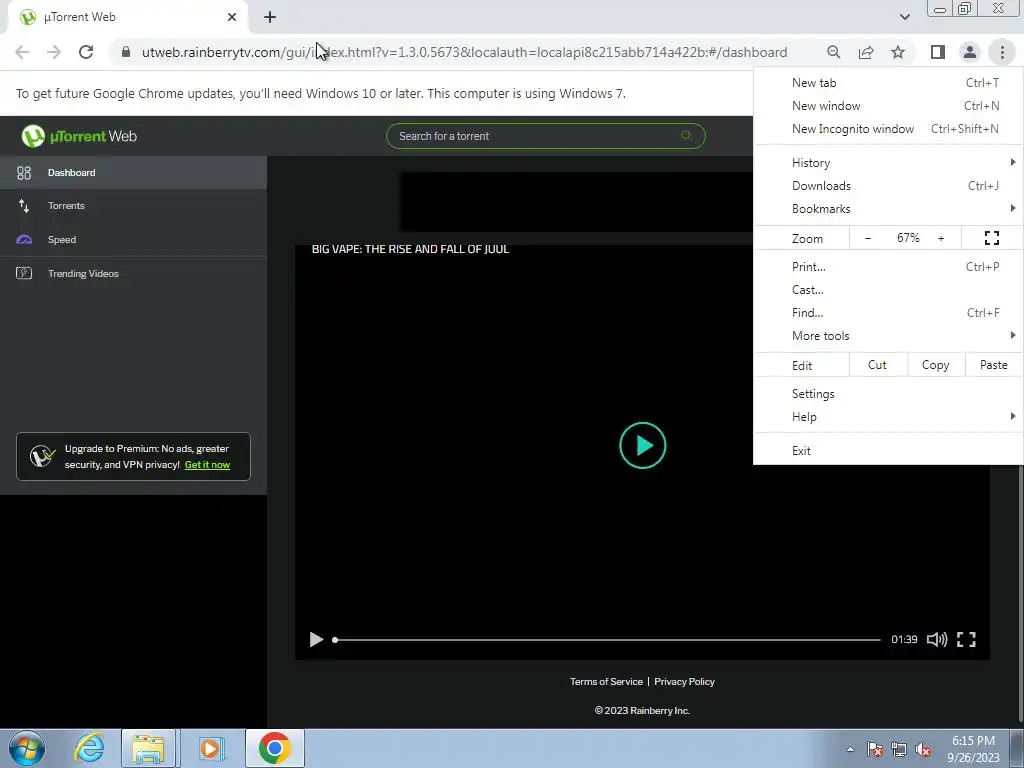Open a new tab with the plus button
Viewport: 1024px width, 768px height.
(x=270, y=18)
